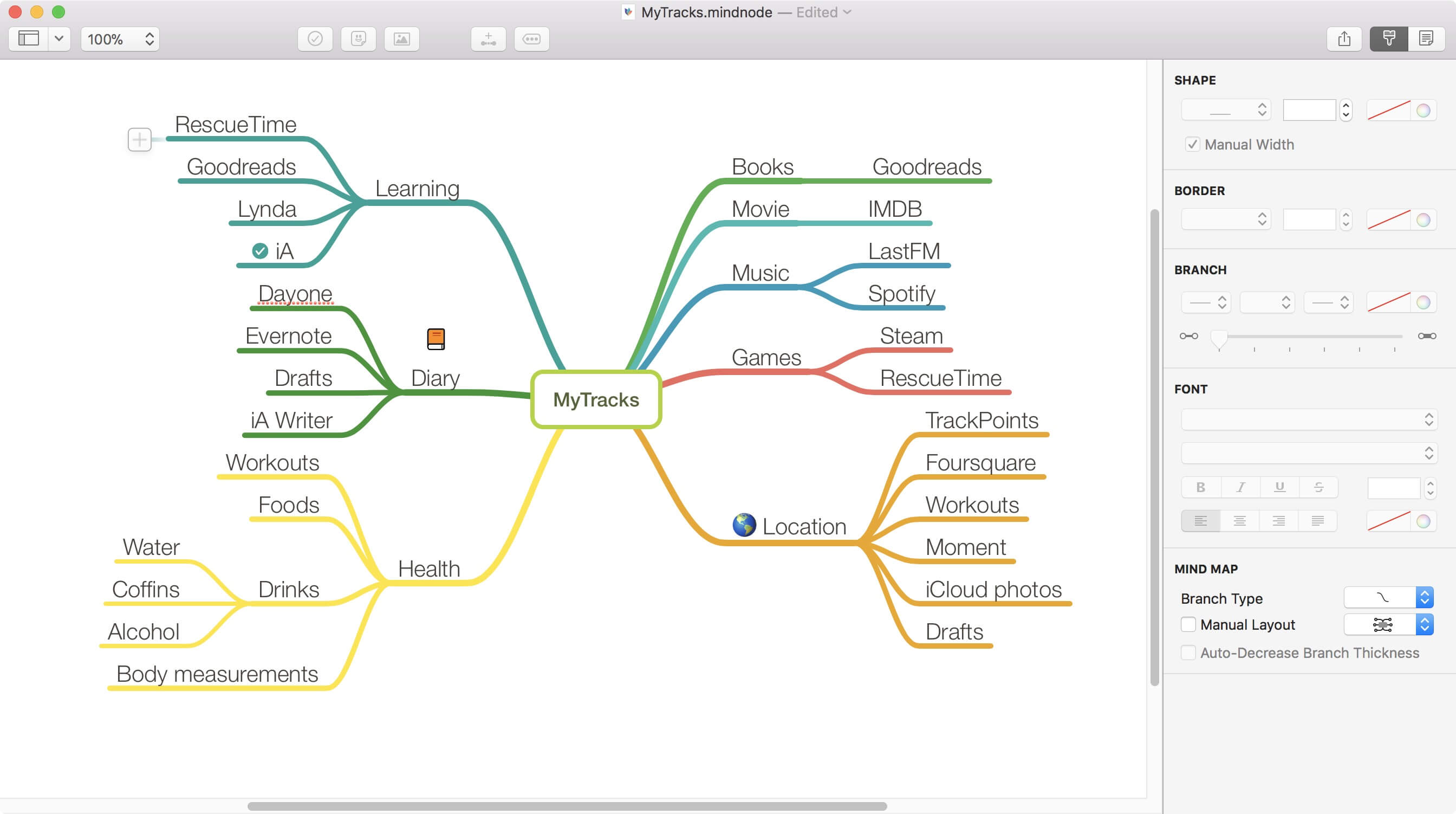The width and height of the screenshot is (1456, 814).
Task: Enable the Manual Layout checkbox
Action: [x=1188, y=624]
